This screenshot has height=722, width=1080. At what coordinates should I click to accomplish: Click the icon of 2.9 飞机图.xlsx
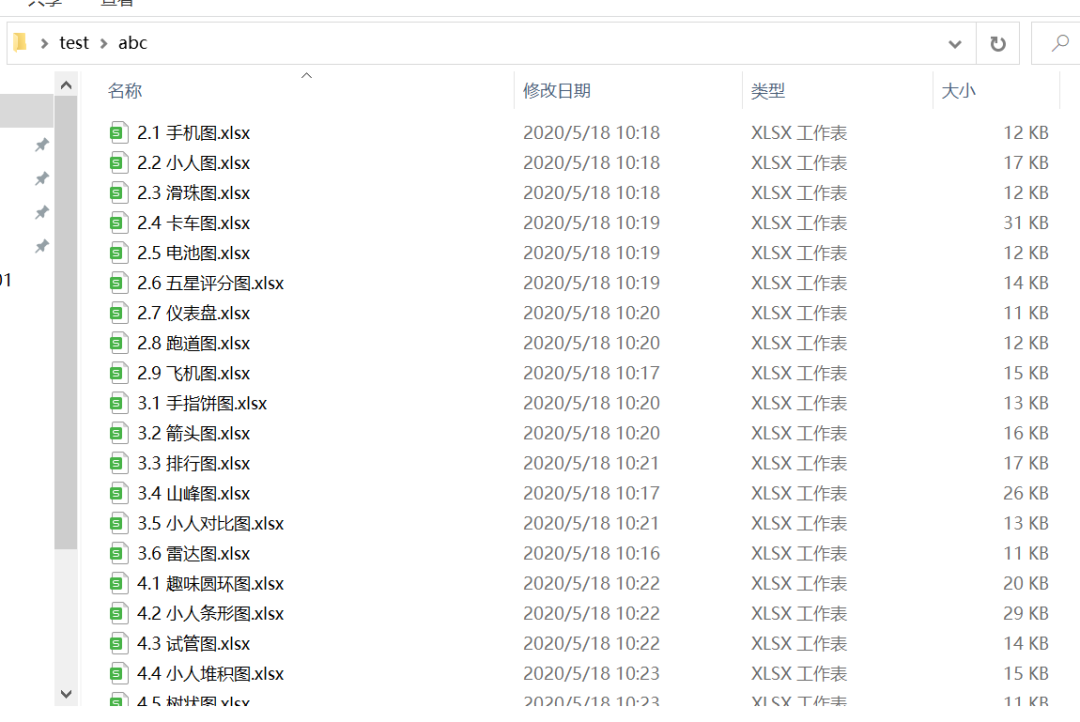(x=118, y=373)
